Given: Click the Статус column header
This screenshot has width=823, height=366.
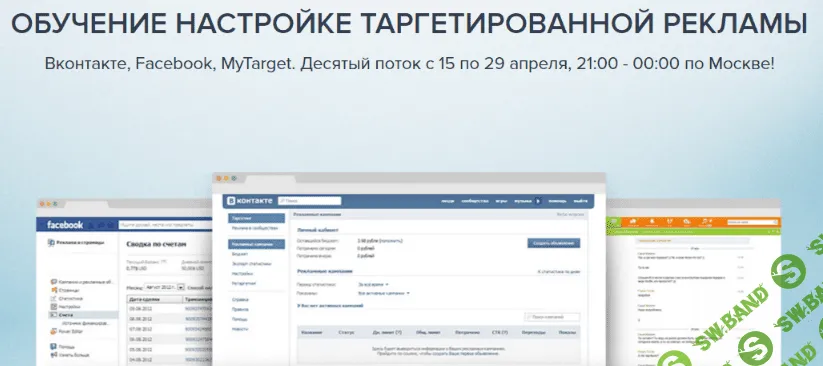Looking at the screenshot, I should 346,332.
